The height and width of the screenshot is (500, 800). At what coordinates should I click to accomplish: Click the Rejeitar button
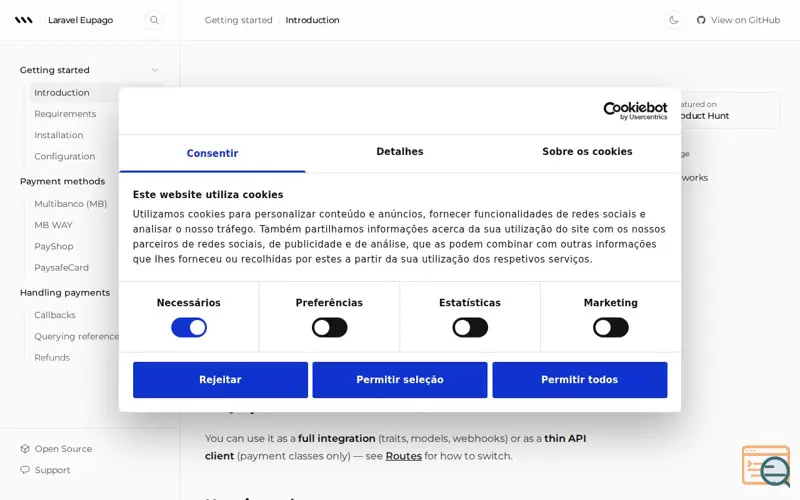[220, 380]
